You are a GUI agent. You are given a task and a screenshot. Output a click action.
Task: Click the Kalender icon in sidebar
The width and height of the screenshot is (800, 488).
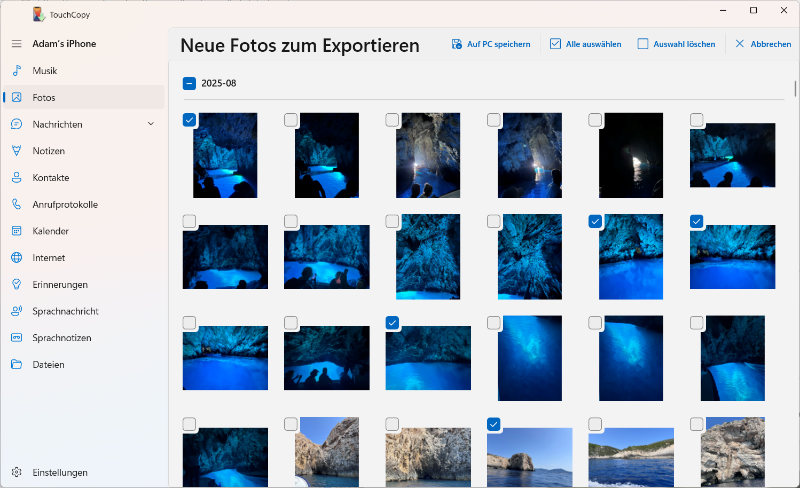tap(16, 231)
